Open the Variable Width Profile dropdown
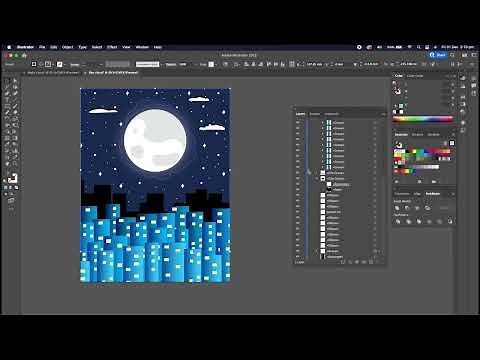The height and width of the screenshot is (360, 480). 117,64
